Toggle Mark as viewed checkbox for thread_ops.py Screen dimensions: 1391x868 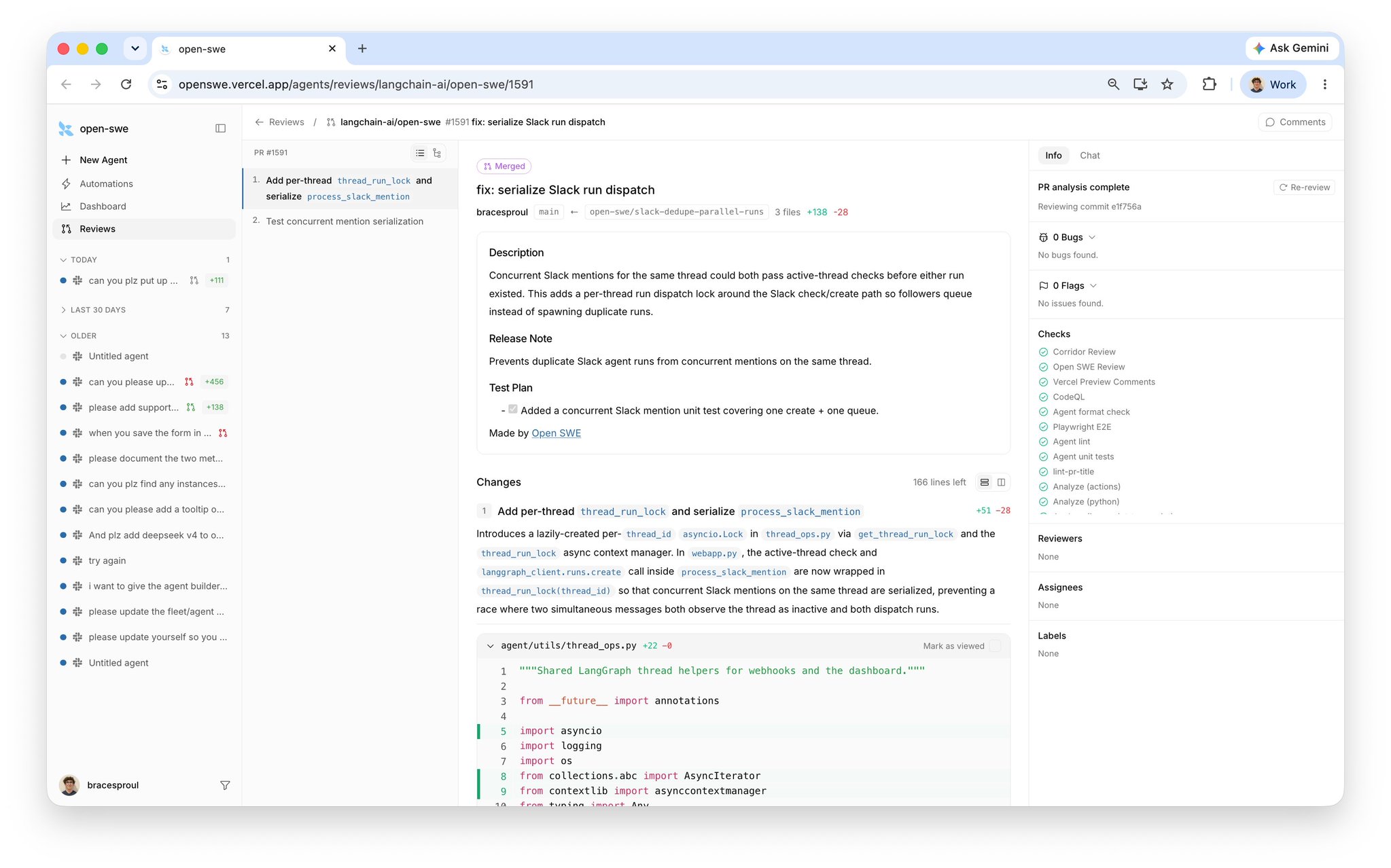point(995,646)
